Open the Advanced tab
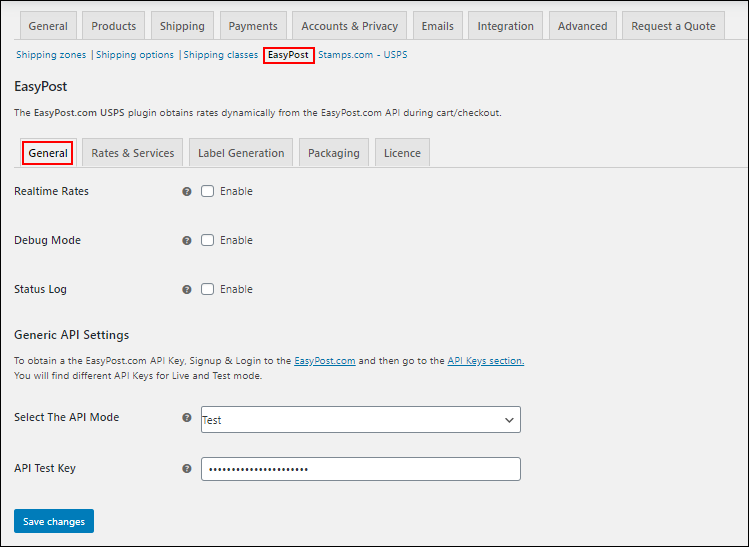This screenshot has height=547, width=749. 583,26
